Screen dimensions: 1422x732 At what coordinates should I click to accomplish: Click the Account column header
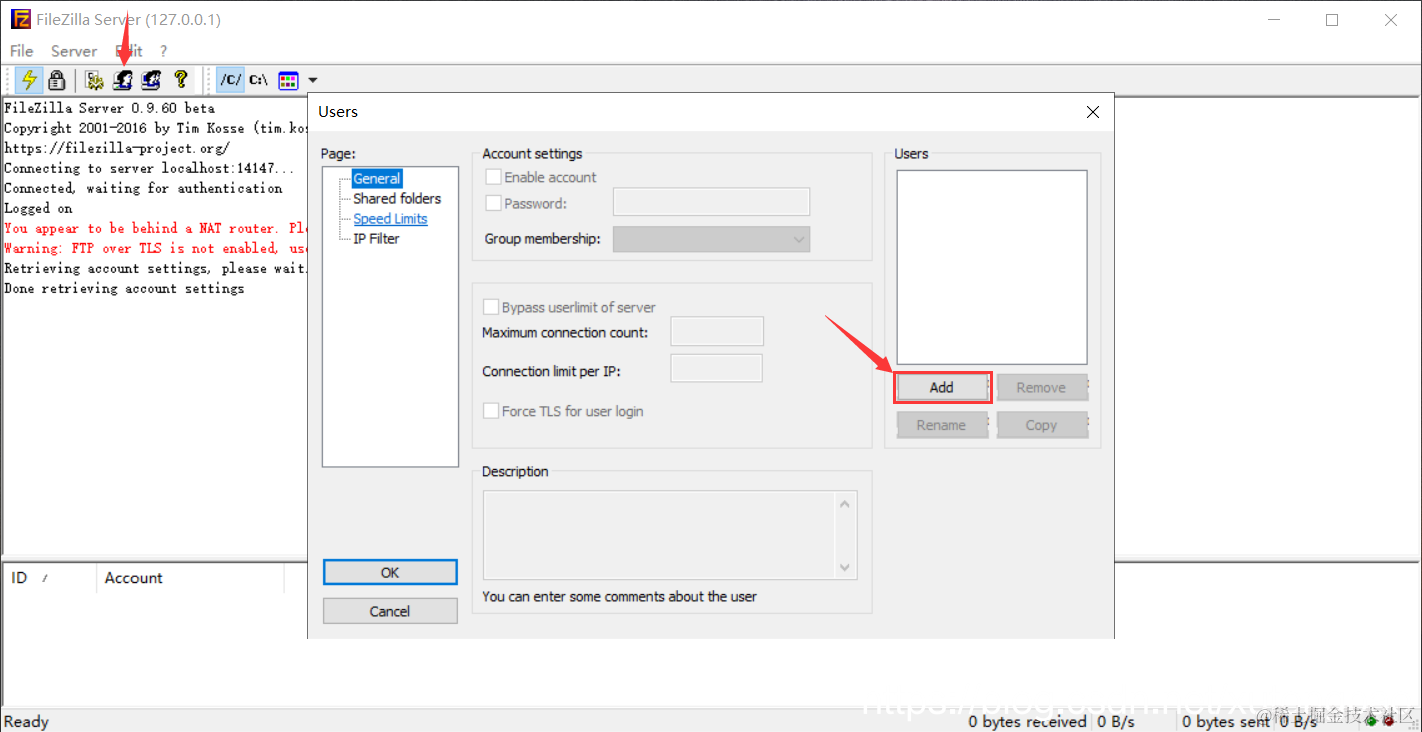pyautogui.click(x=190, y=578)
